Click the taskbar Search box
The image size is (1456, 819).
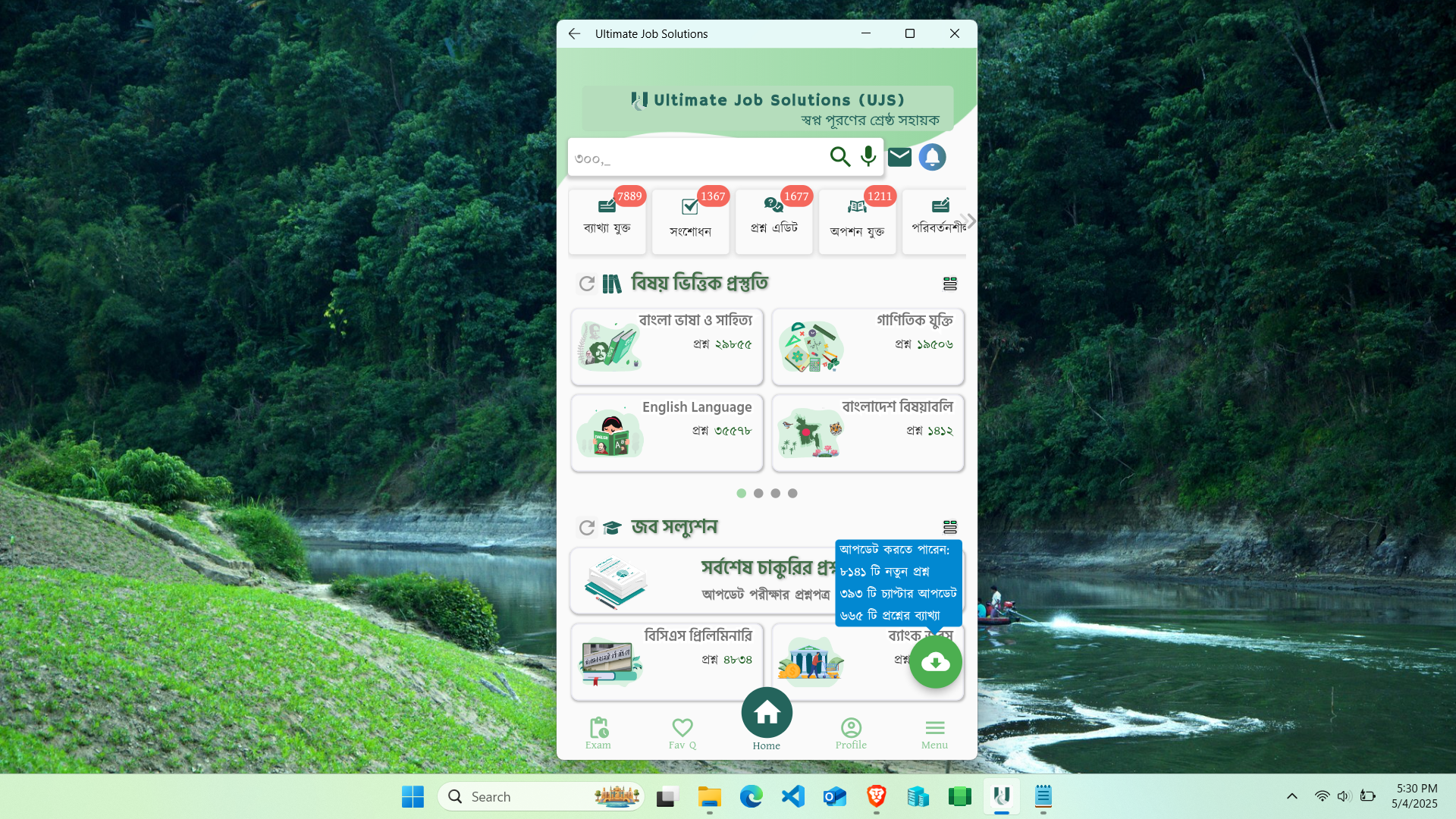541,796
